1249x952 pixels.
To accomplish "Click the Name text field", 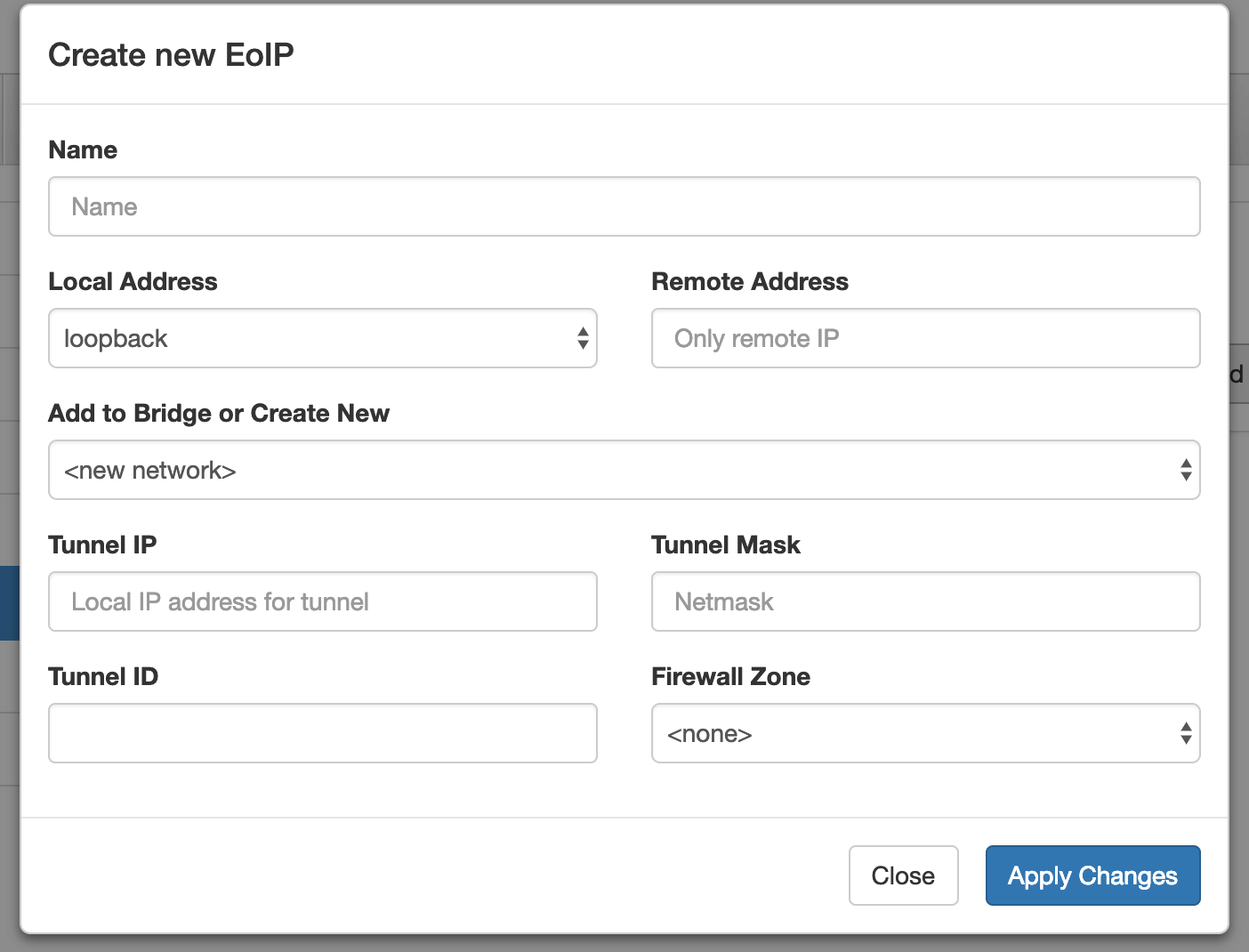I will (x=624, y=206).
